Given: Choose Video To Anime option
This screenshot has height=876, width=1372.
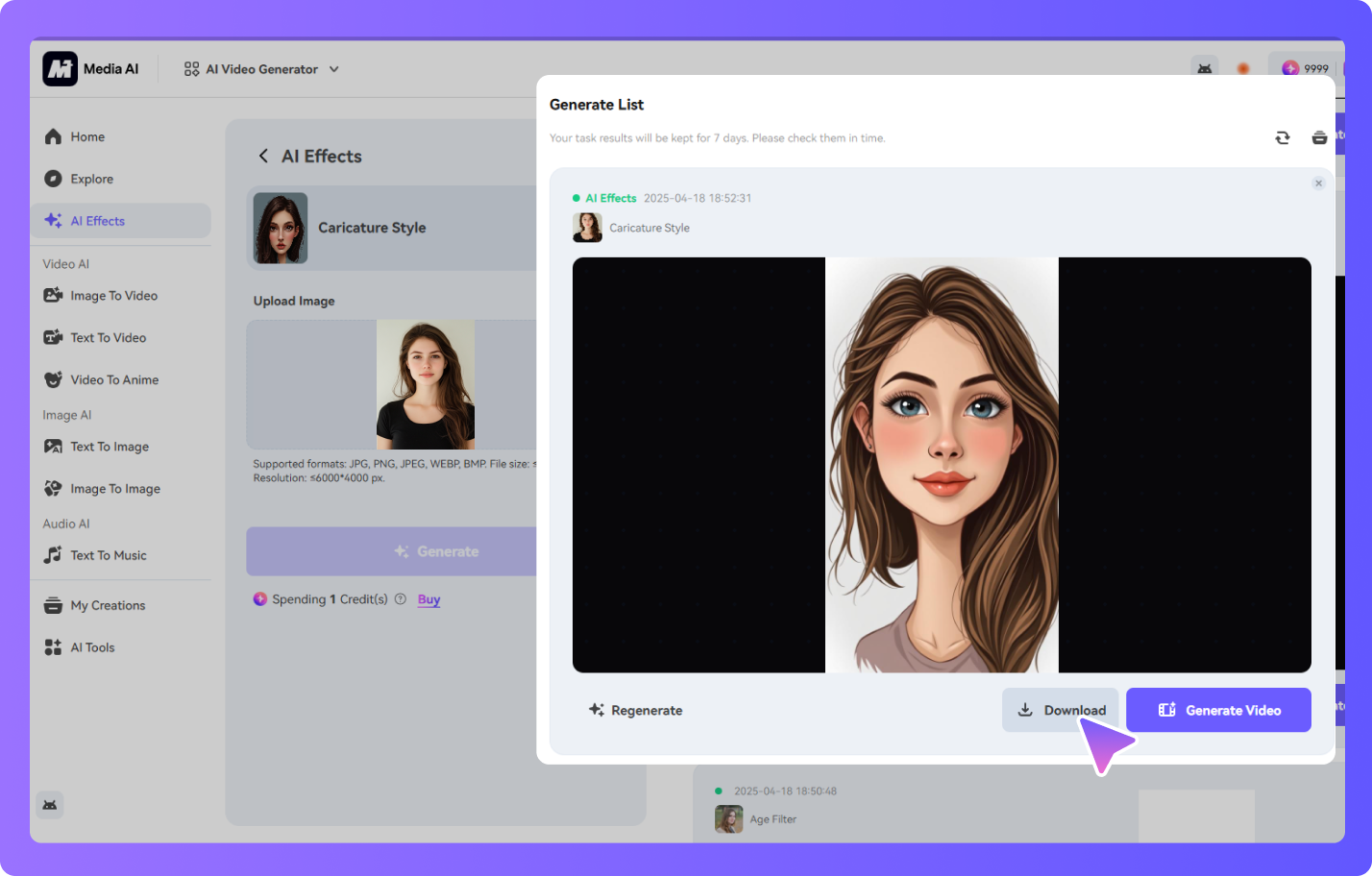Looking at the screenshot, I should point(113,380).
